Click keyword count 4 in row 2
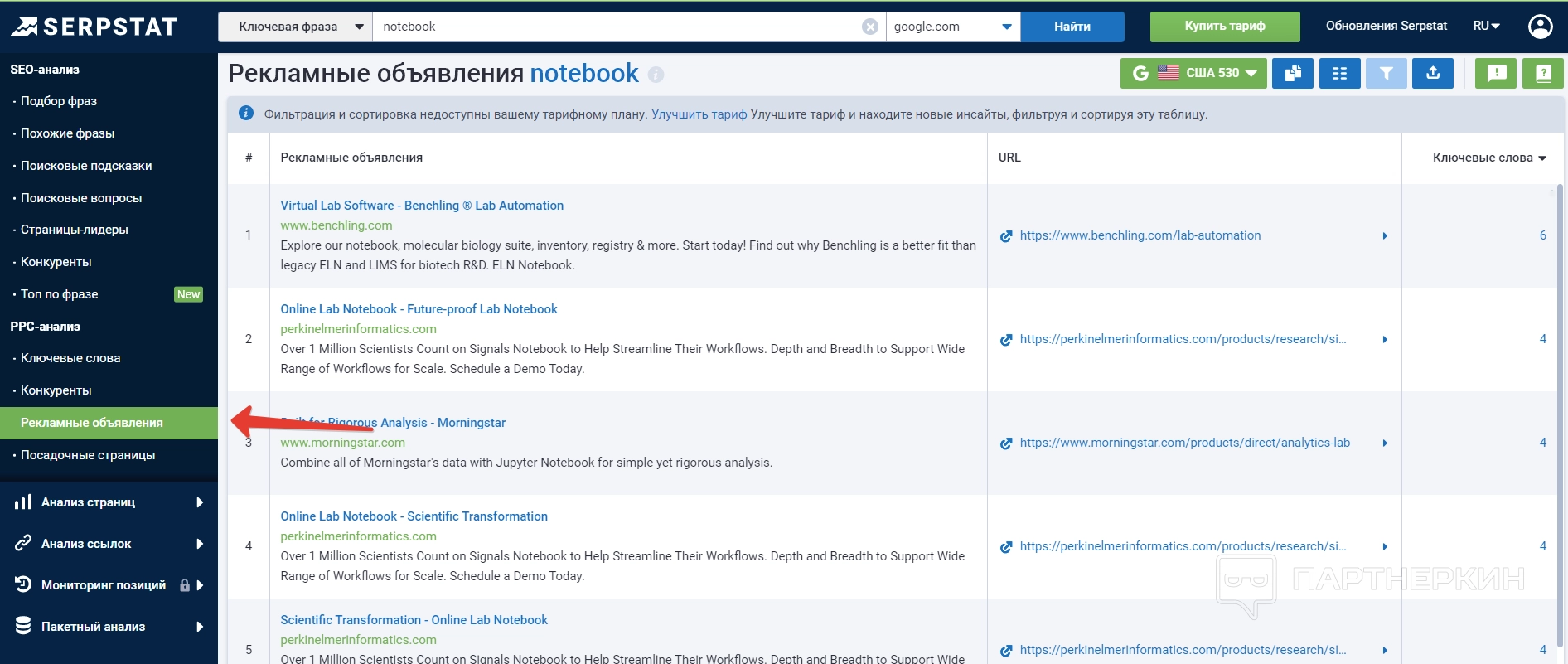The image size is (1568, 664). tap(1543, 339)
